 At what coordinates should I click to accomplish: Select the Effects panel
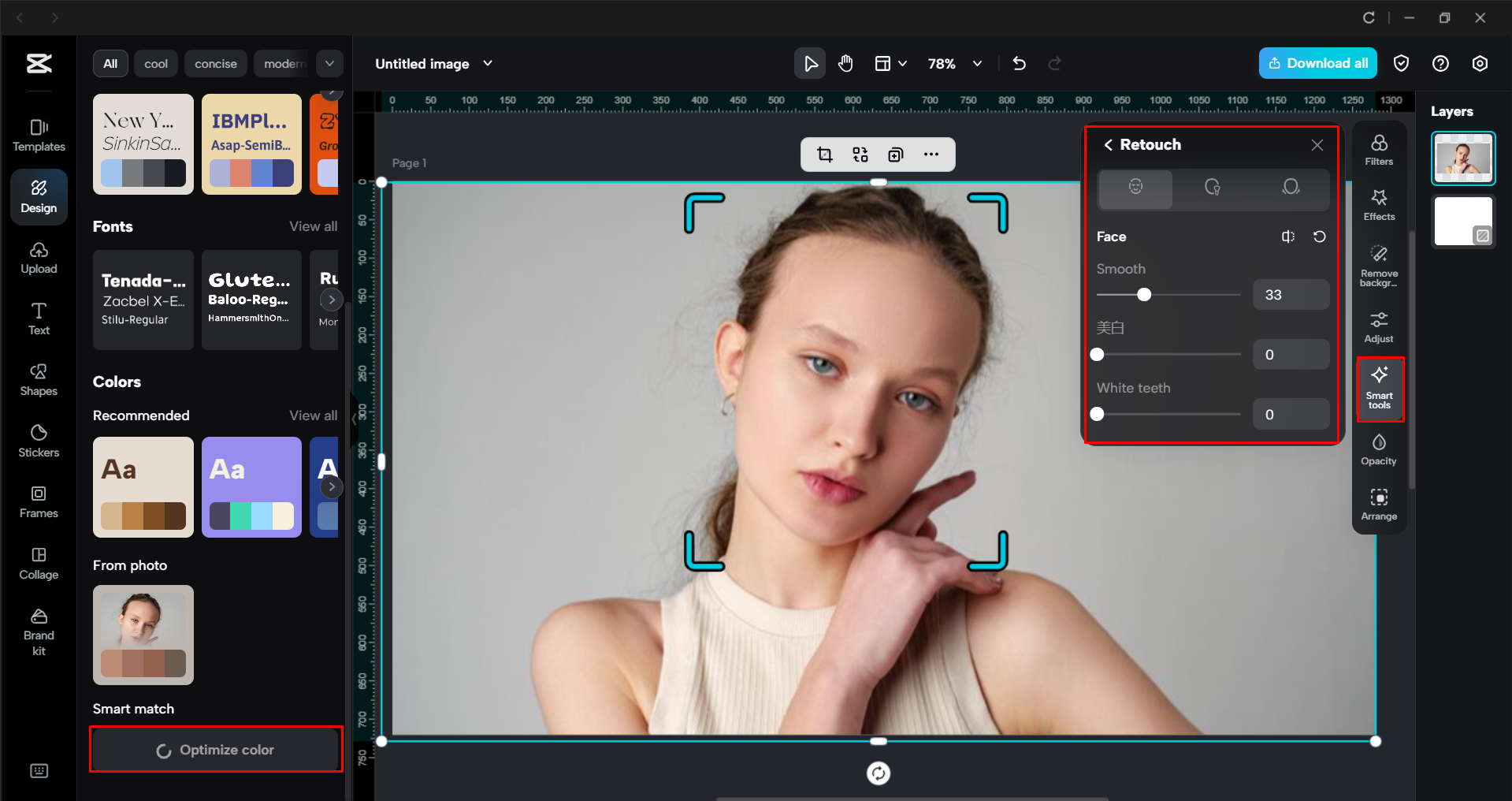pos(1379,205)
